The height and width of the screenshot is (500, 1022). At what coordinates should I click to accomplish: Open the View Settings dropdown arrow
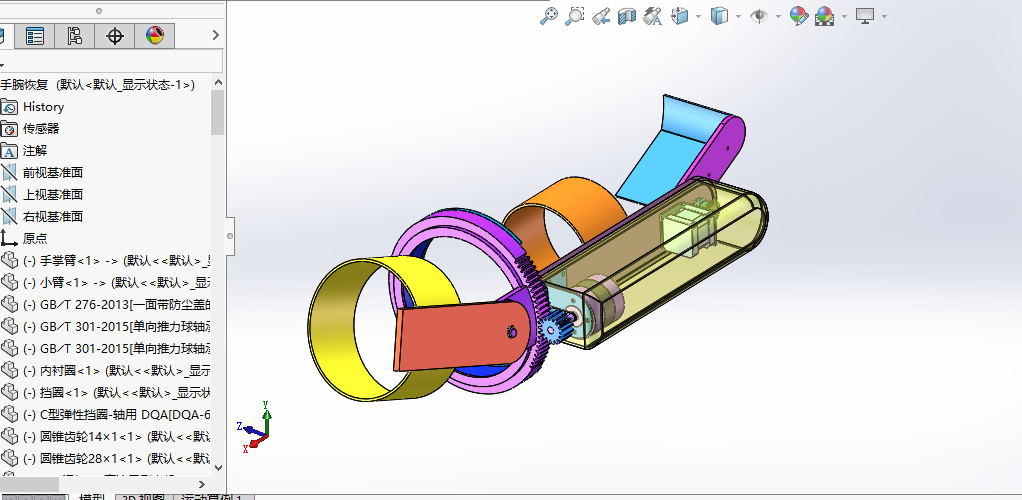point(884,16)
